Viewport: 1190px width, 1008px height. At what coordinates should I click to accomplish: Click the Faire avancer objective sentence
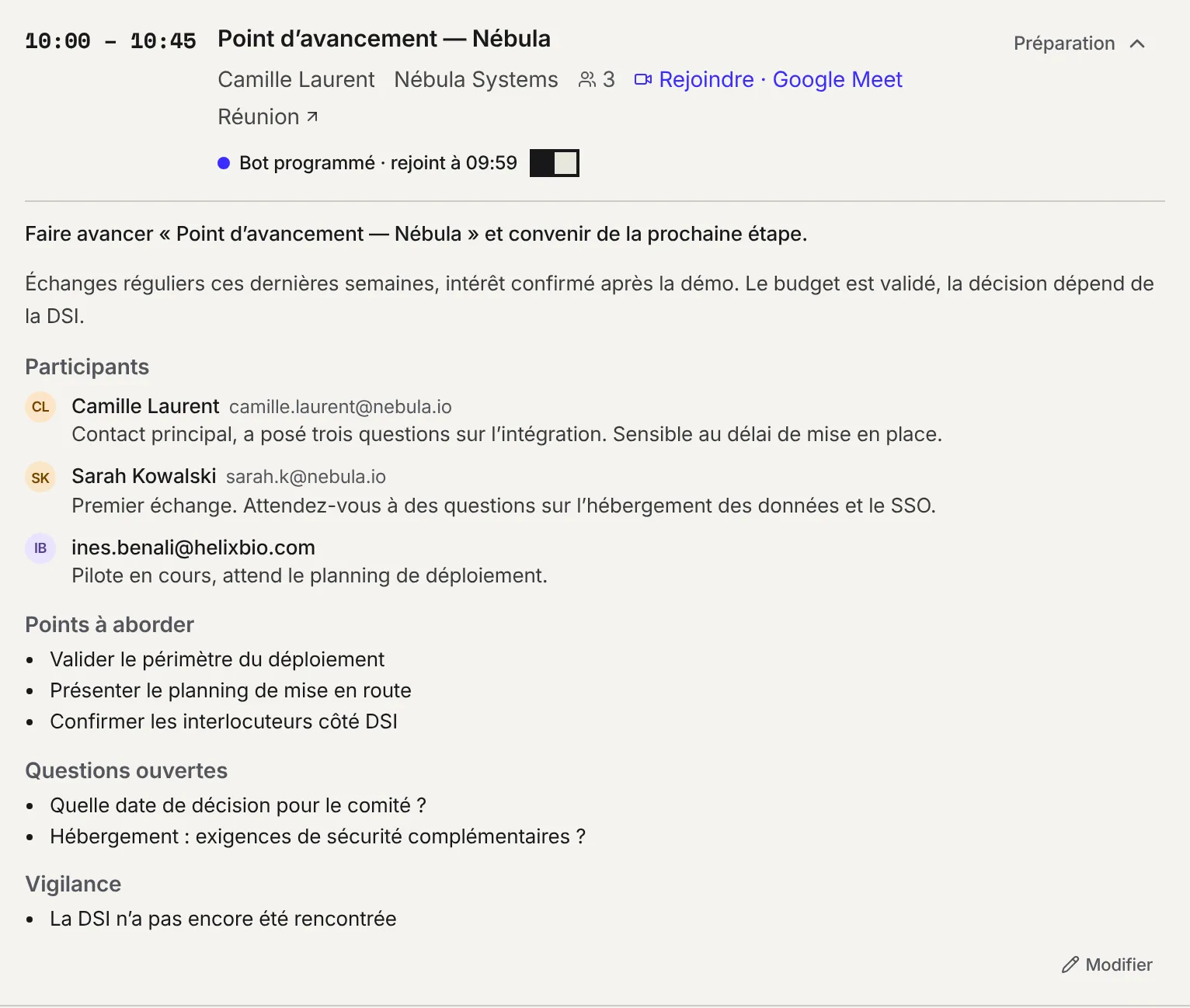point(416,234)
